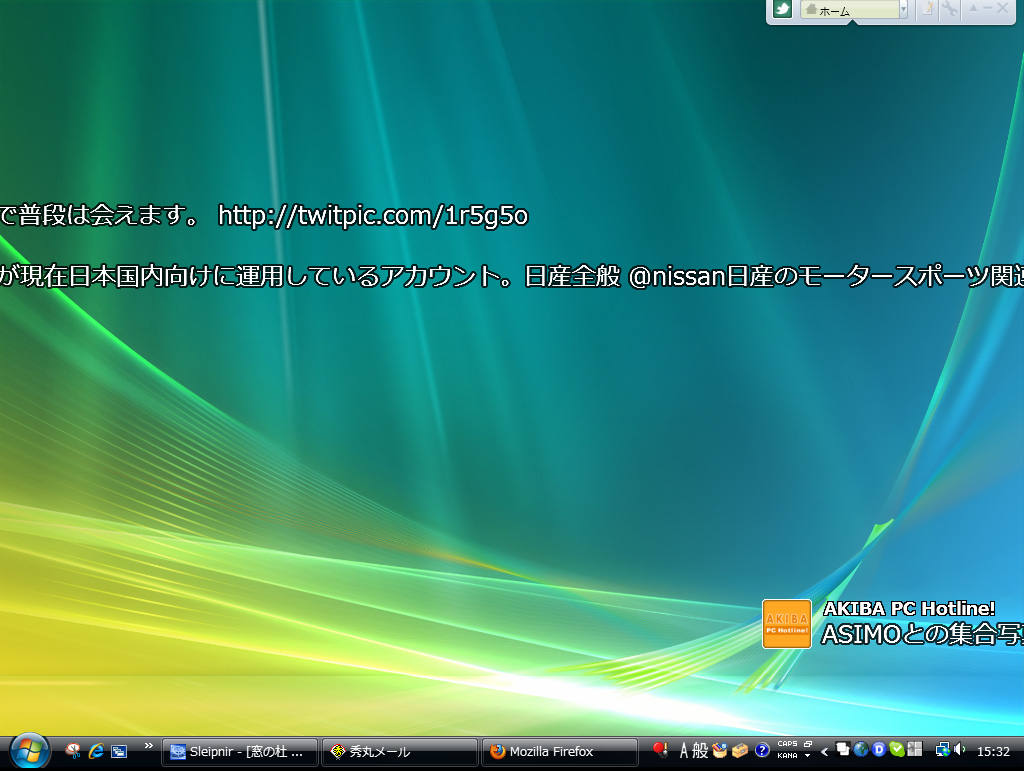The image size is (1024, 771).
Task: Open settings via the wrench icon
Action: [950, 9]
